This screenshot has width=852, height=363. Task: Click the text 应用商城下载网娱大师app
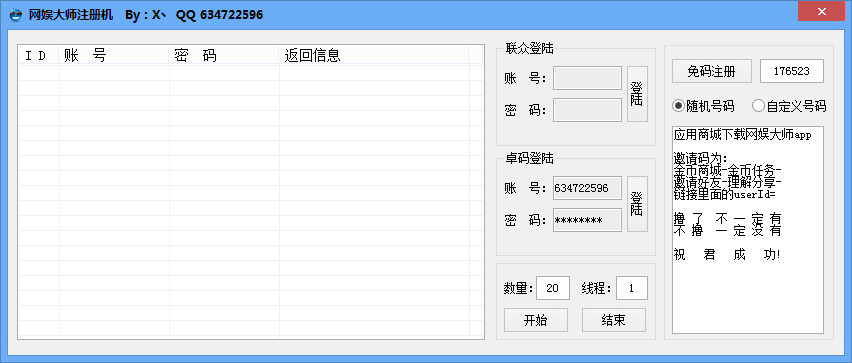(x=742, y=135)
